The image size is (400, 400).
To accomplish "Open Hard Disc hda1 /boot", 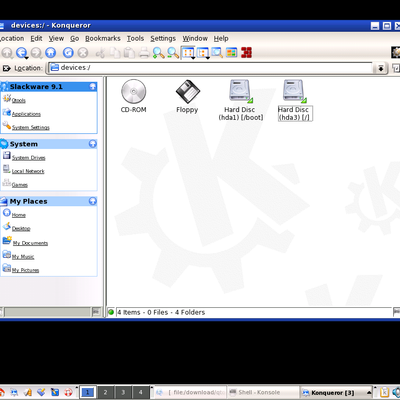I will coord(241,100).
